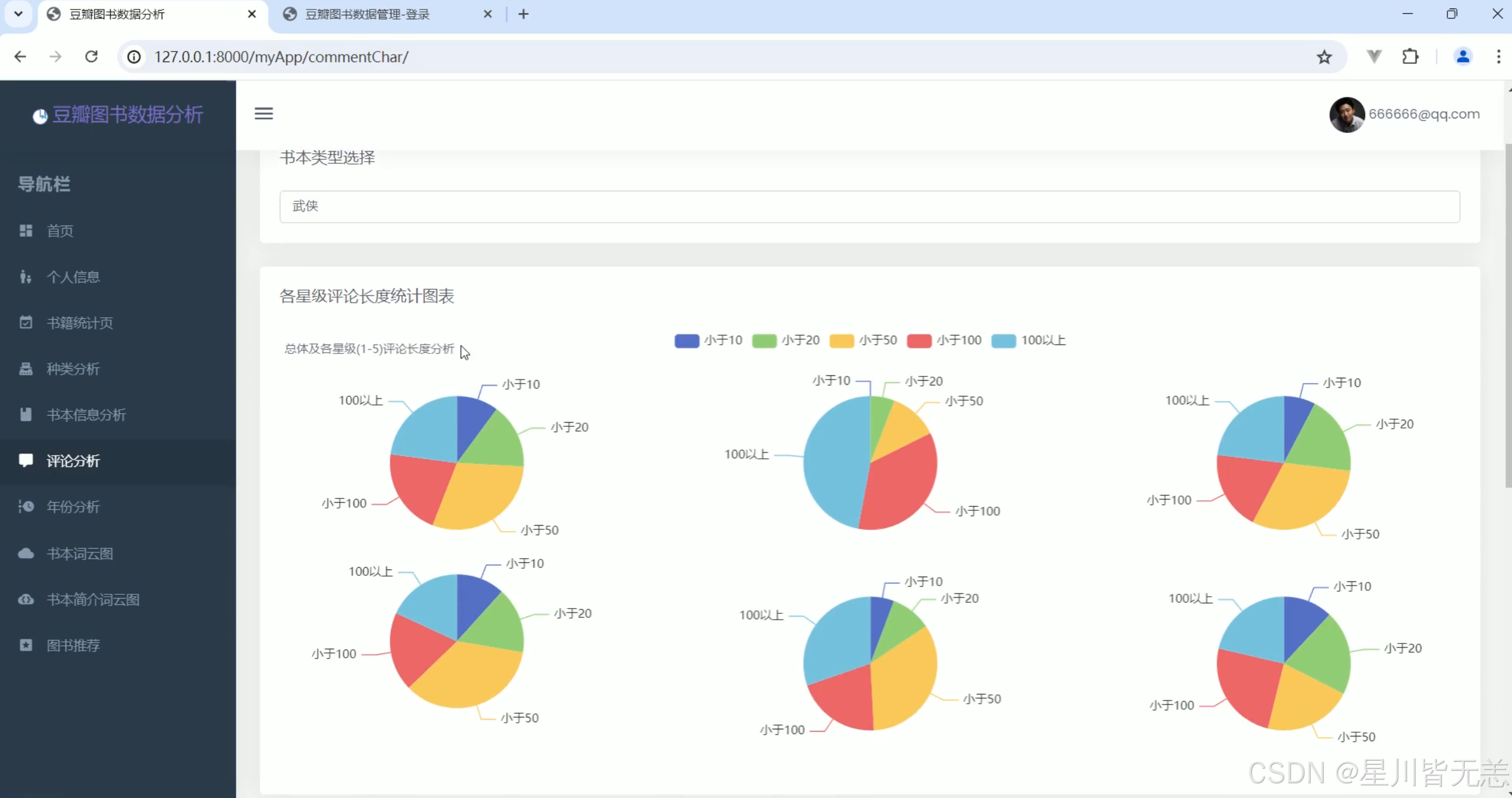The width and height of the screenshot is (1512, 798).
Task: Click the 书籍统计页 calendar icon
Action: click(x=25, y=323)
